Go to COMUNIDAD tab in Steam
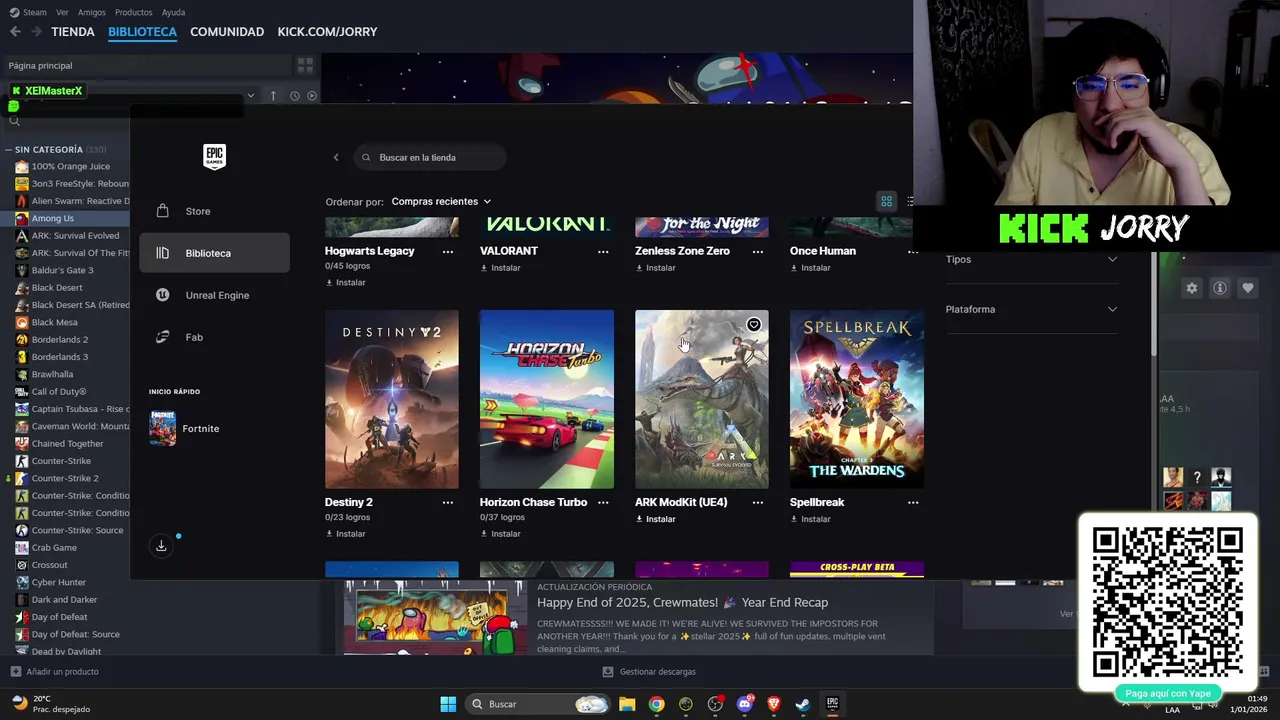This screenshot has width=1280, height=720. pyautogui.click(x=227, y=32)
